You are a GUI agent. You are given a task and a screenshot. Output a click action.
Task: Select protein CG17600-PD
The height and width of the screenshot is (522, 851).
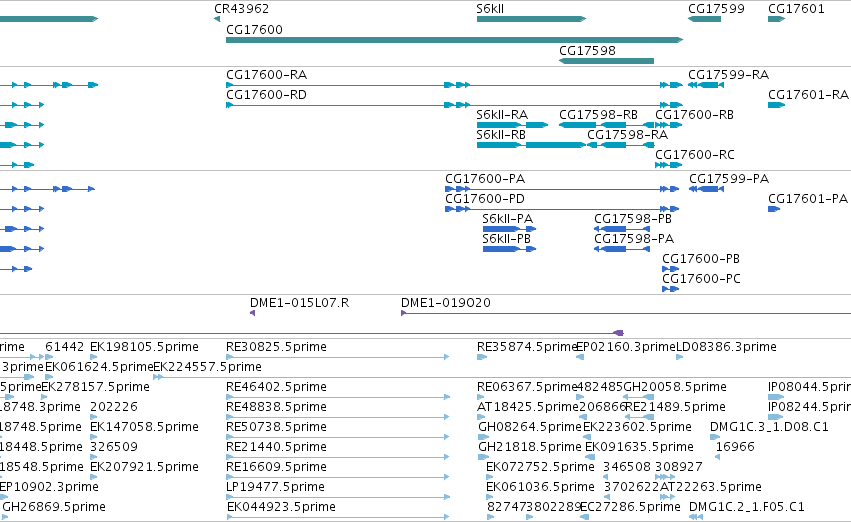[x=562, y=209]
